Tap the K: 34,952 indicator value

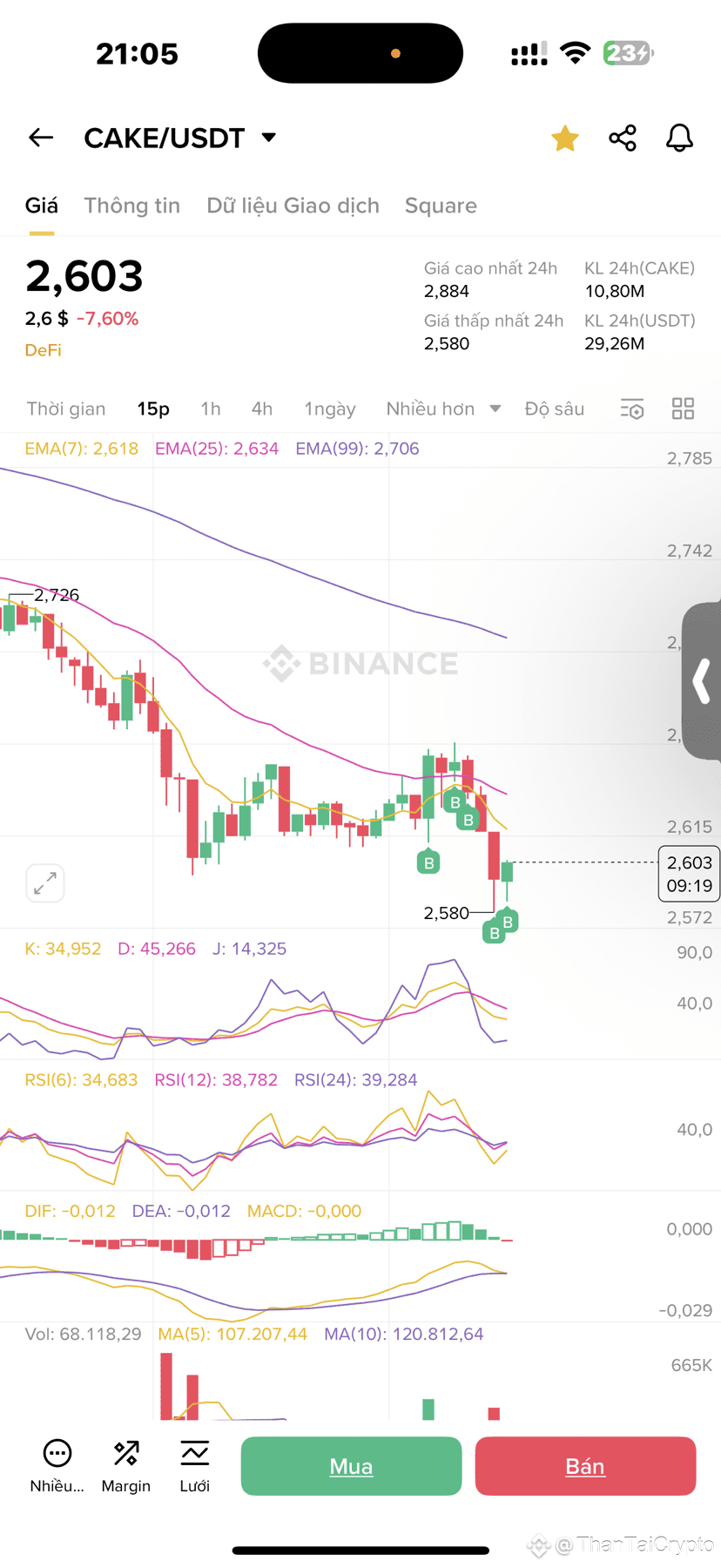click(x=63, y=949)
